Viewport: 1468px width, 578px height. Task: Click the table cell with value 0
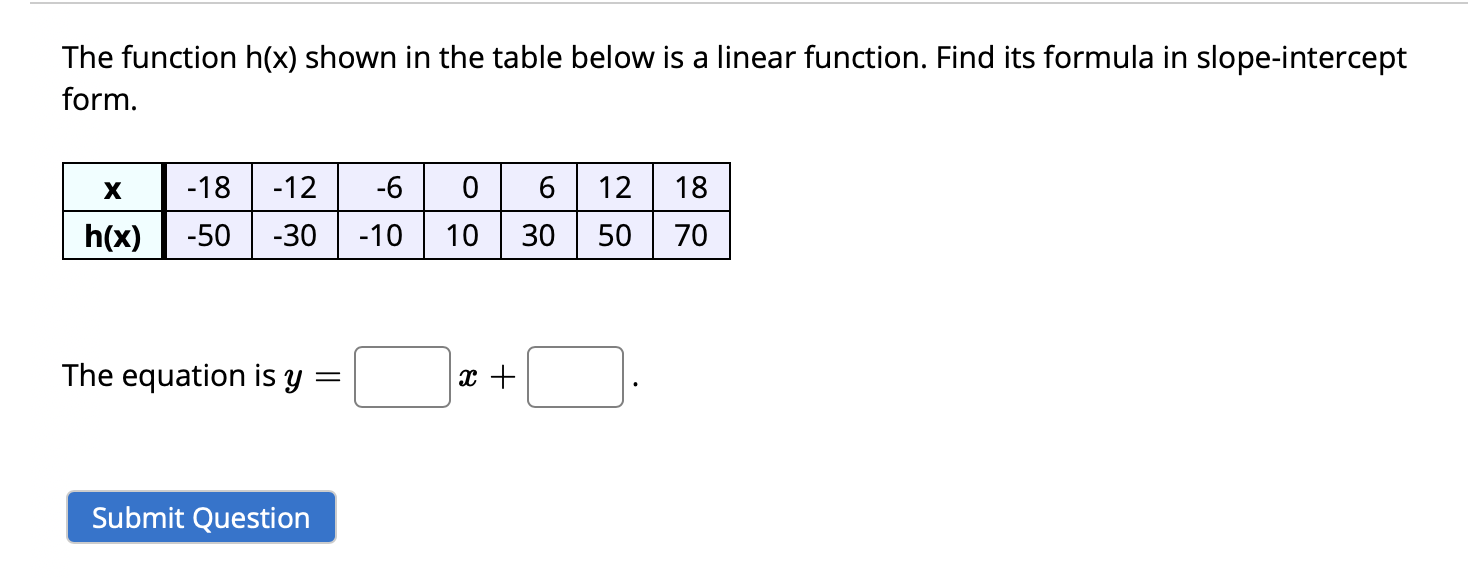click(x=464, y=187)
